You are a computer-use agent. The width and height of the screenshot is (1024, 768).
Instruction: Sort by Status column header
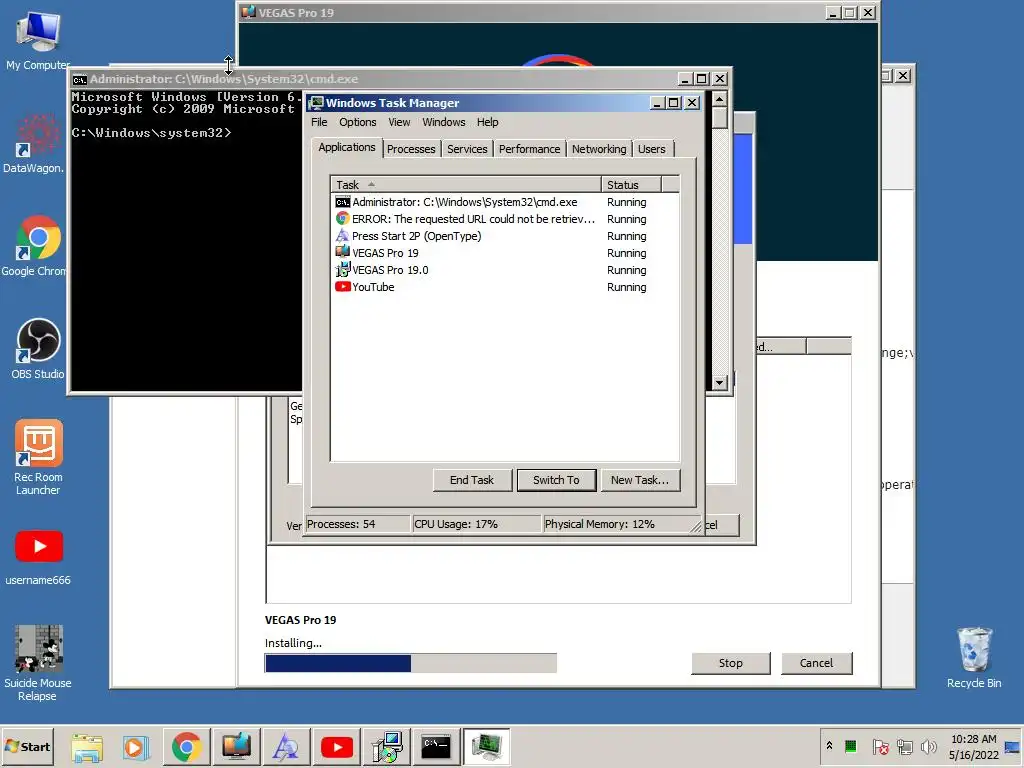pos(631,185)
